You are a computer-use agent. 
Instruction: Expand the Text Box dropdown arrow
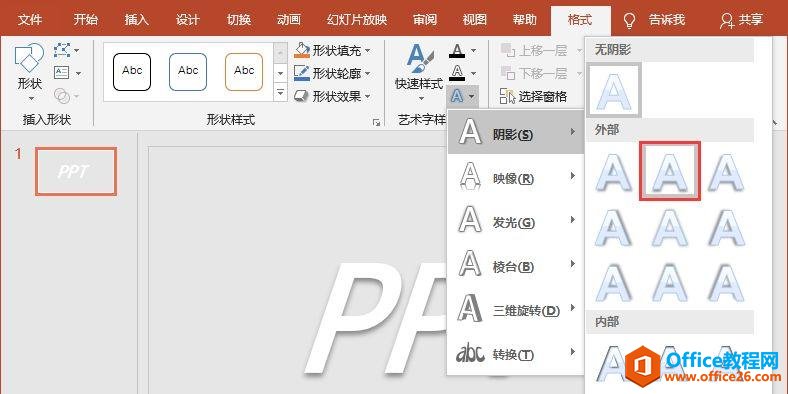click(79, 73)
